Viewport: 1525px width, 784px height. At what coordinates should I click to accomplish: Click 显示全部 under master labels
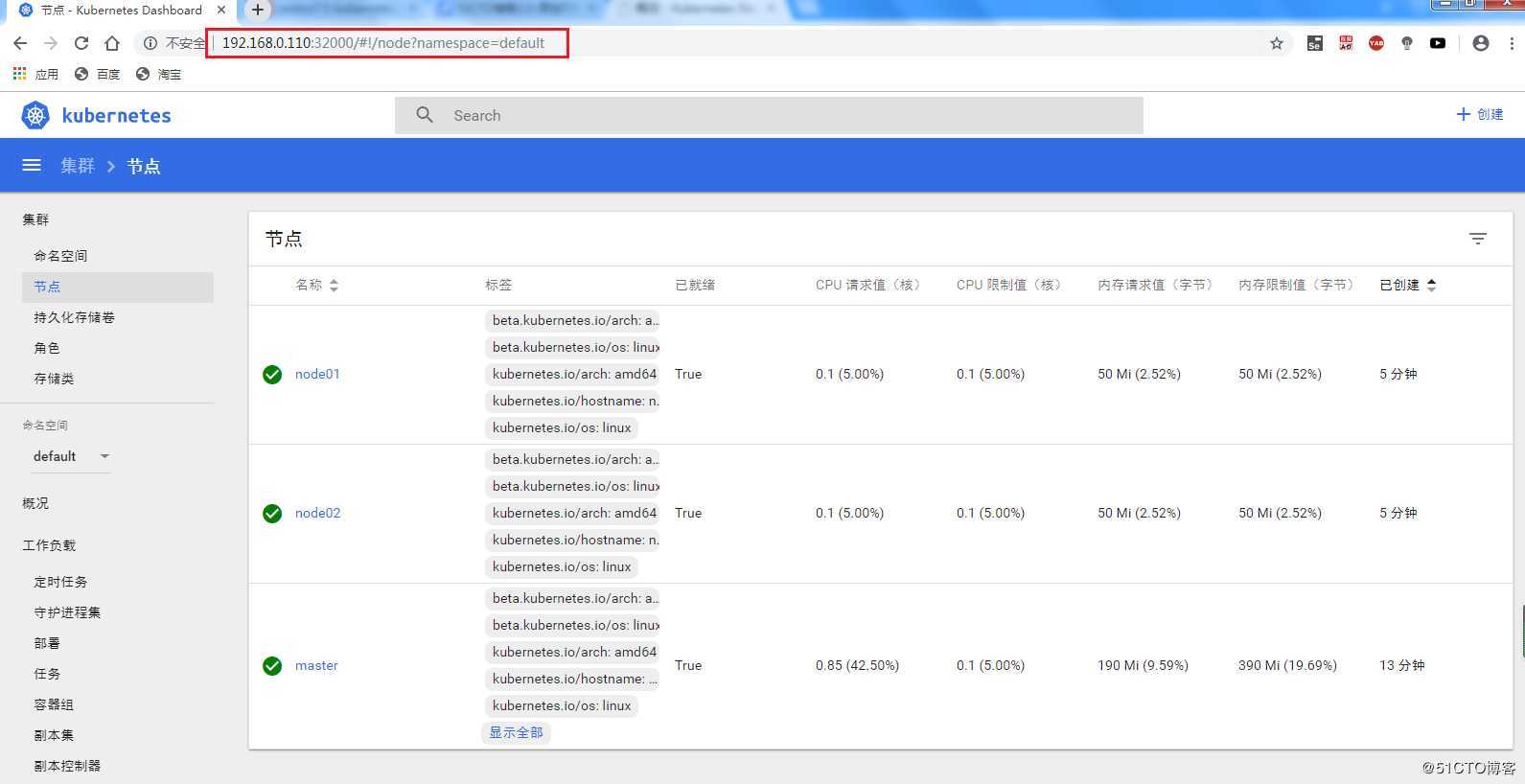coord(516,732)
